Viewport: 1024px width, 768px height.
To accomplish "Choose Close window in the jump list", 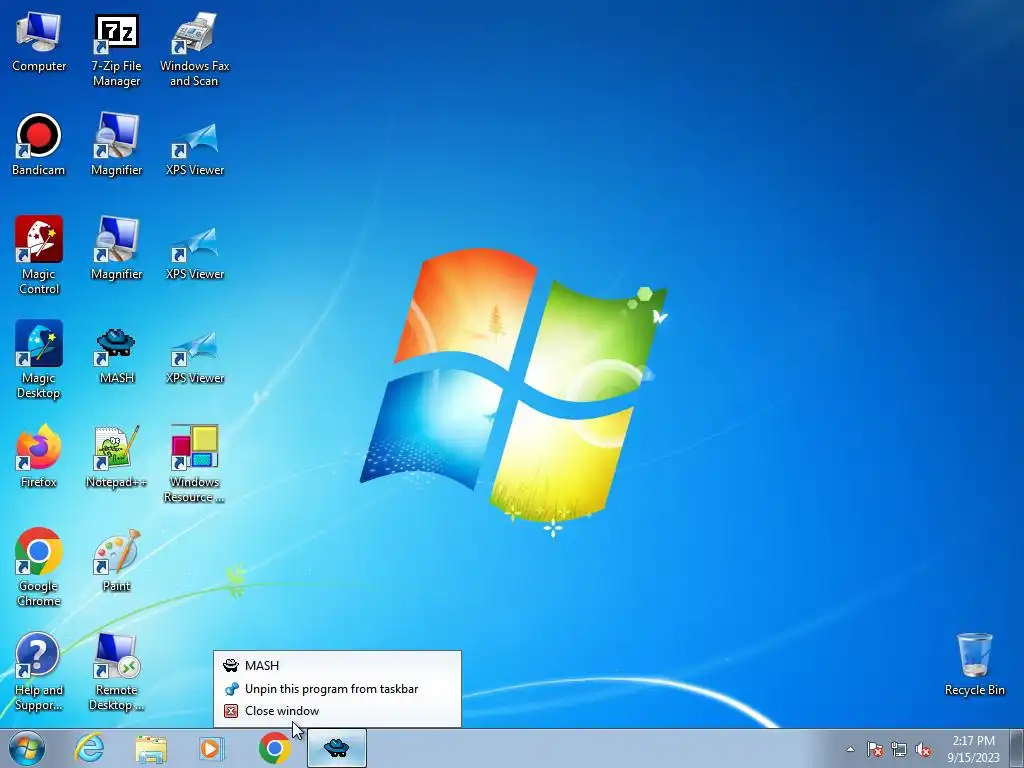I will [337, 711].
